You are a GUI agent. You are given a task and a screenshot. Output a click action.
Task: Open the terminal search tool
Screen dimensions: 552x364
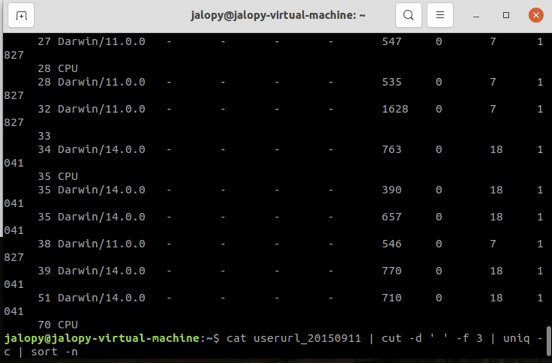tap(408, 15)
